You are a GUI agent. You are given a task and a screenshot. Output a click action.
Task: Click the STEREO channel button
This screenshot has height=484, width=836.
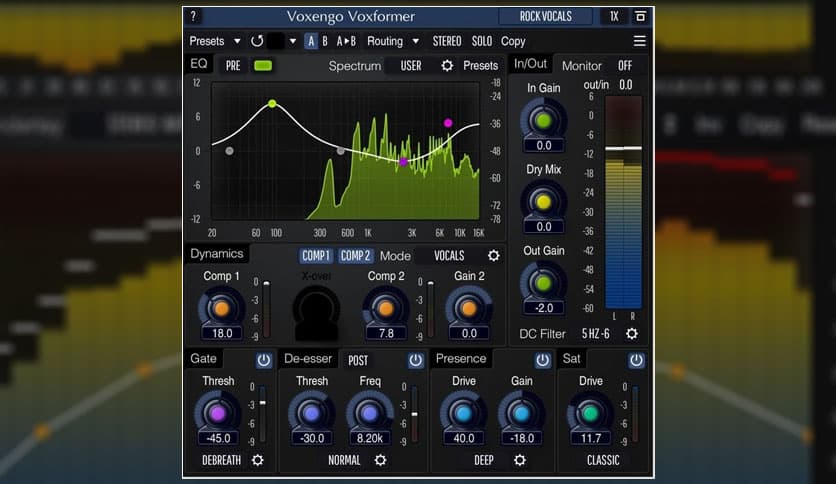(447, 41)
